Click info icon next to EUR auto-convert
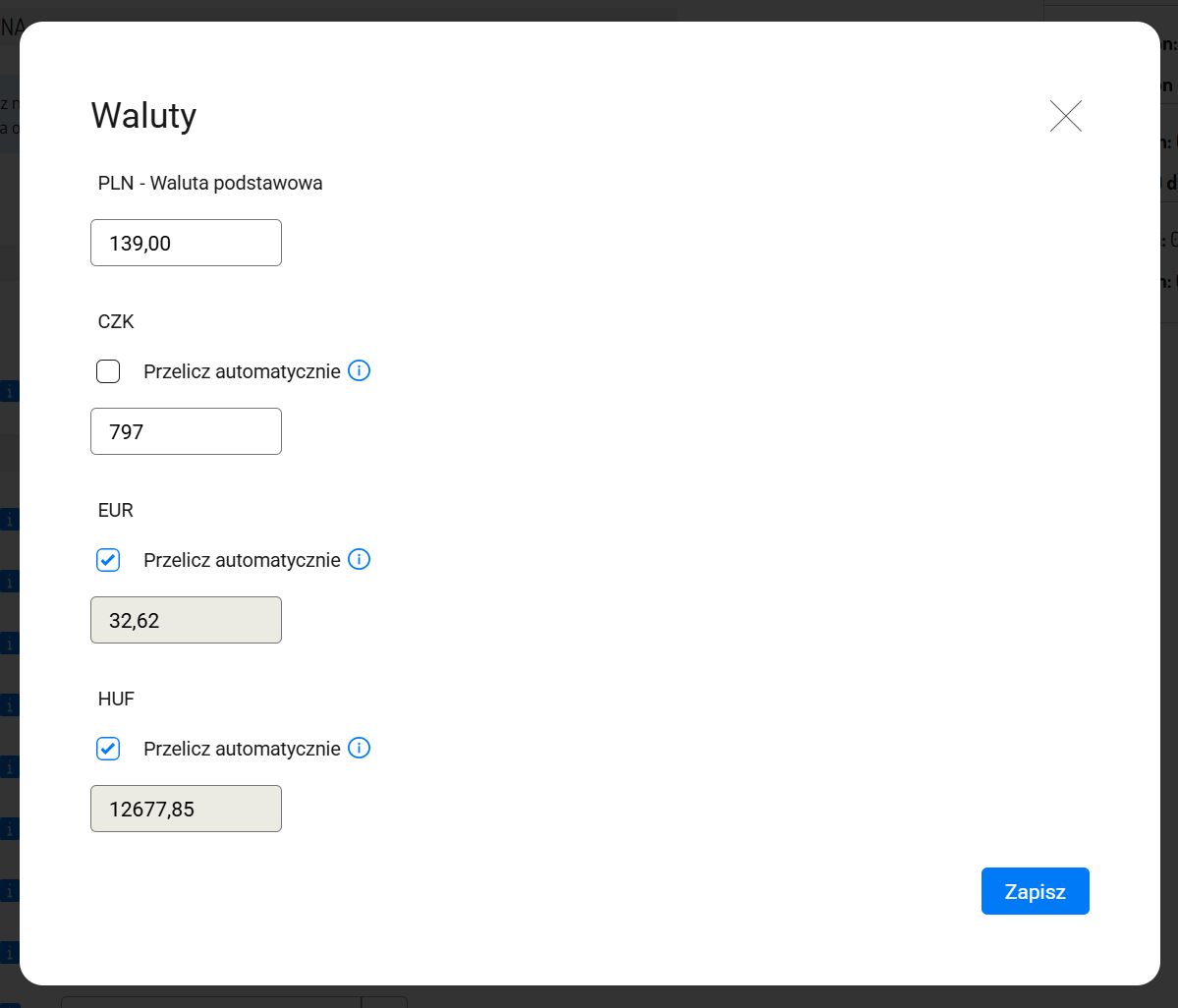This screenshot has height=1008, width=1178. (x=360, y=560)
